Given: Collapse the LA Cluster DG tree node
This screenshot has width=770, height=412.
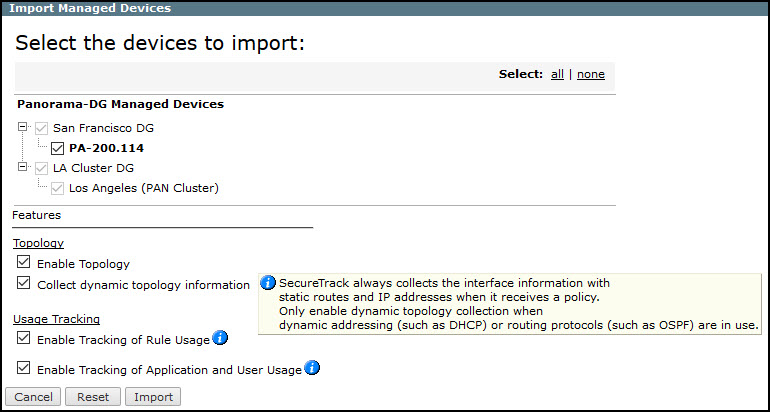Looking at the screenshot, I should [23, 167].
